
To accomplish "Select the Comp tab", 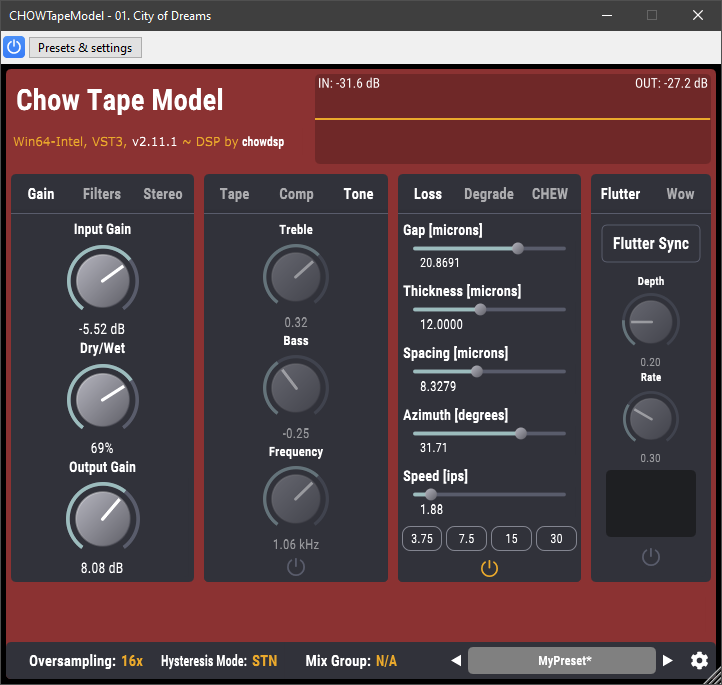I will 296,194.
